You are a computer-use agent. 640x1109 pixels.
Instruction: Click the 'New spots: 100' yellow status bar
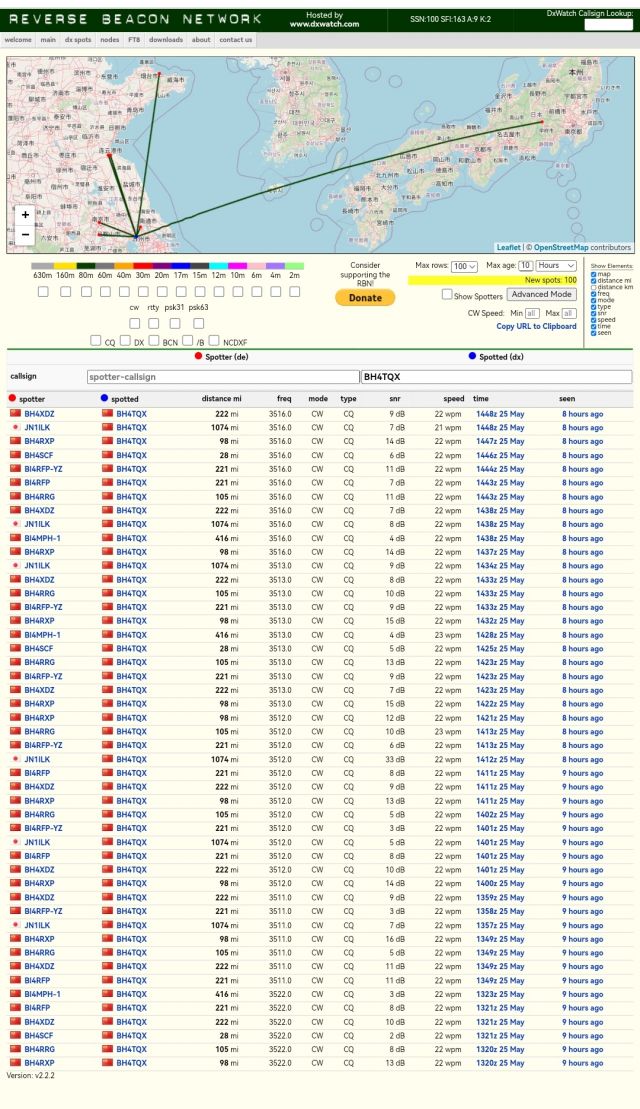tap(492, 280)
